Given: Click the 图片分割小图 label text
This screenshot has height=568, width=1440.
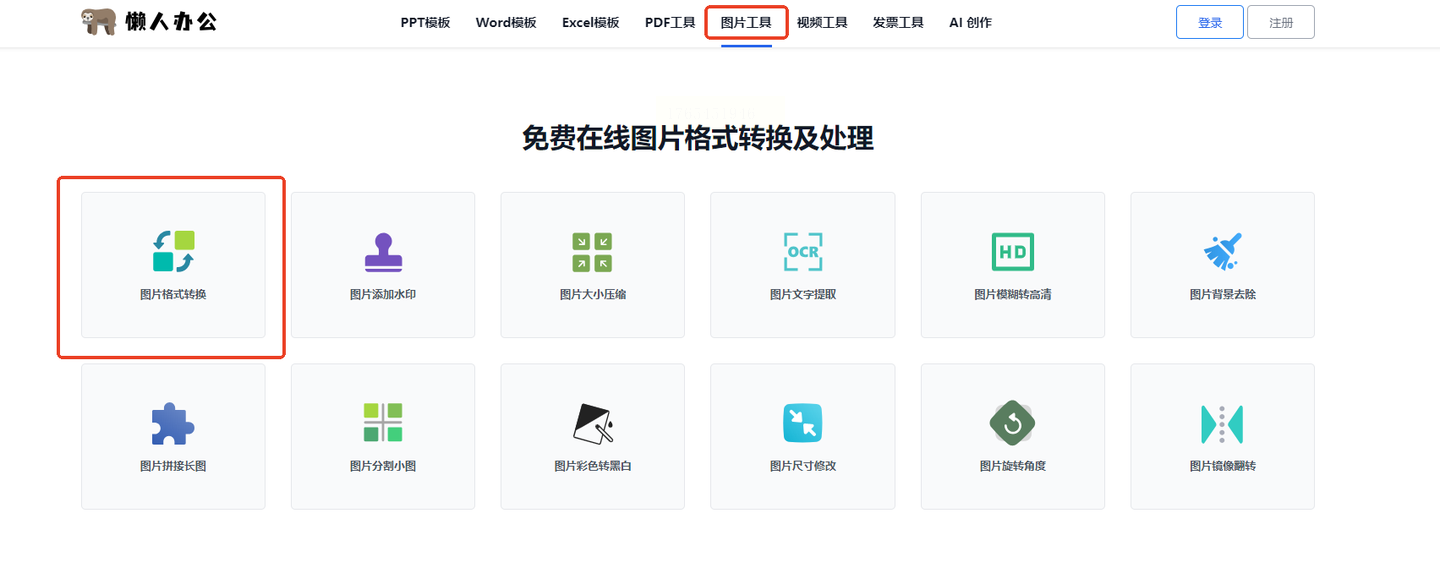Looking at the screenshot, I should click(x=383, y=466).
